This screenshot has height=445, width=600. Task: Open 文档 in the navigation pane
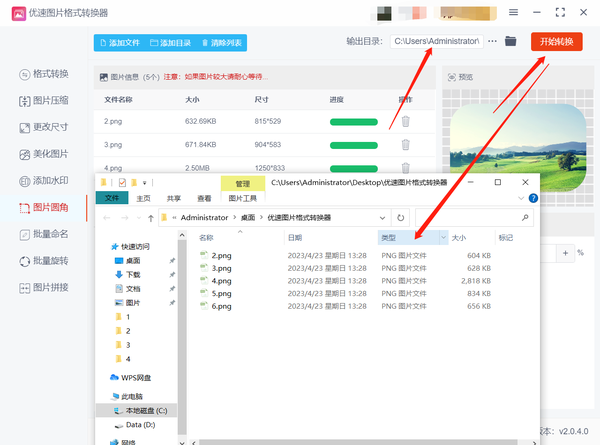coord(128,289)
